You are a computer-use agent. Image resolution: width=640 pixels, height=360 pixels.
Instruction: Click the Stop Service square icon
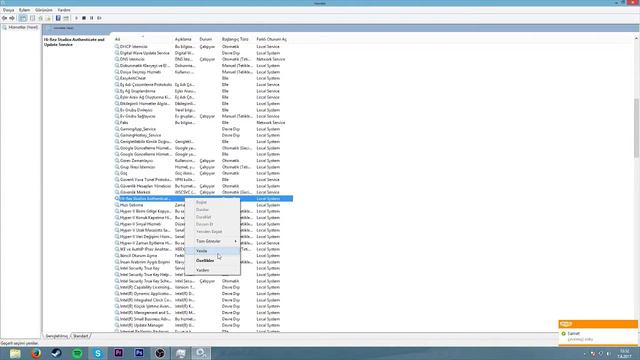pyautogui.click(x=84, y=18)
